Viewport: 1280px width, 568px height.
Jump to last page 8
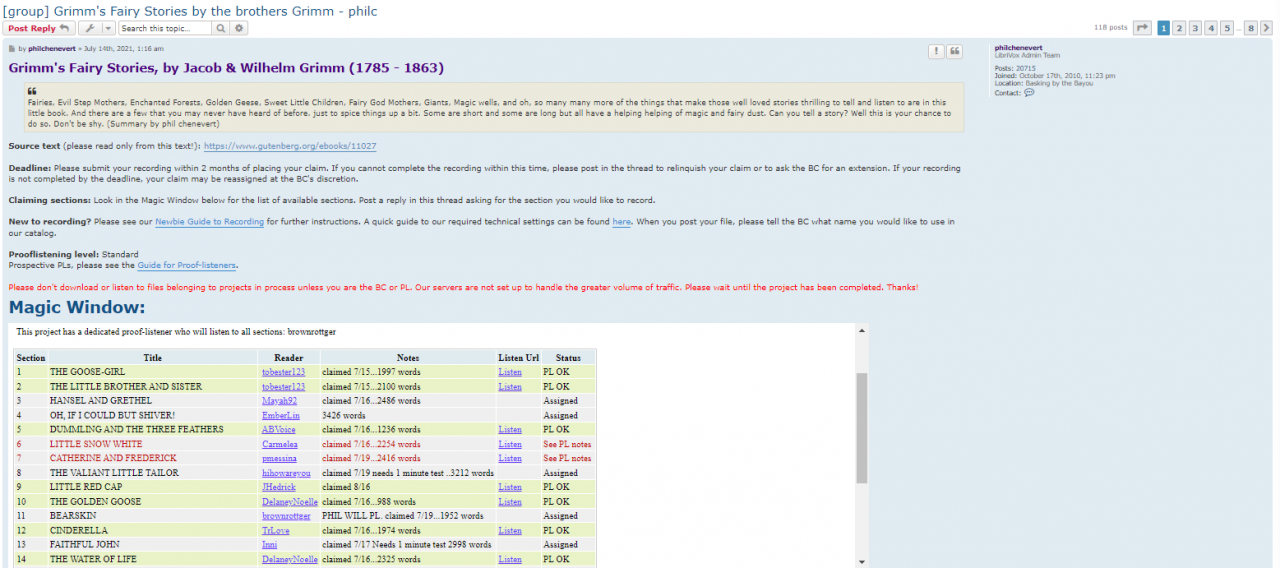click(1251, 28)
